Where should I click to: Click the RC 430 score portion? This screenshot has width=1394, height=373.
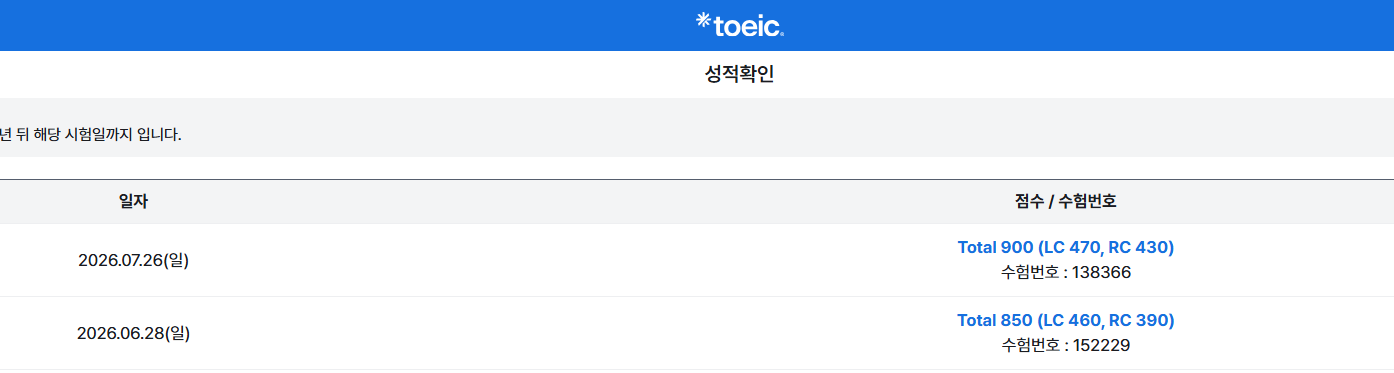point(1140,247)
